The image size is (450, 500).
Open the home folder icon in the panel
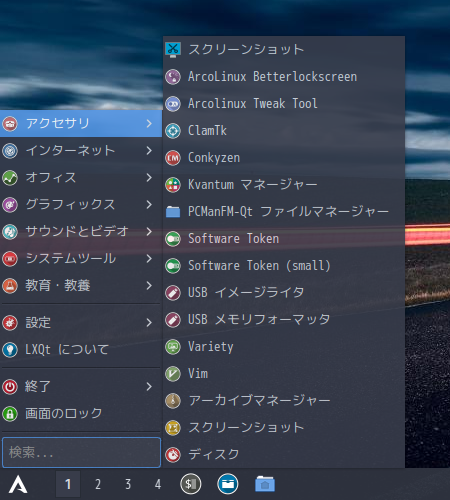tap(265, 484)
